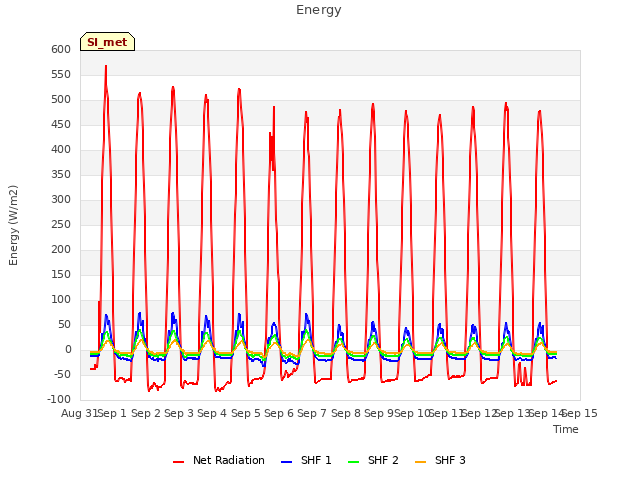Click the Sep 4 x-axis label

point(212,413)
